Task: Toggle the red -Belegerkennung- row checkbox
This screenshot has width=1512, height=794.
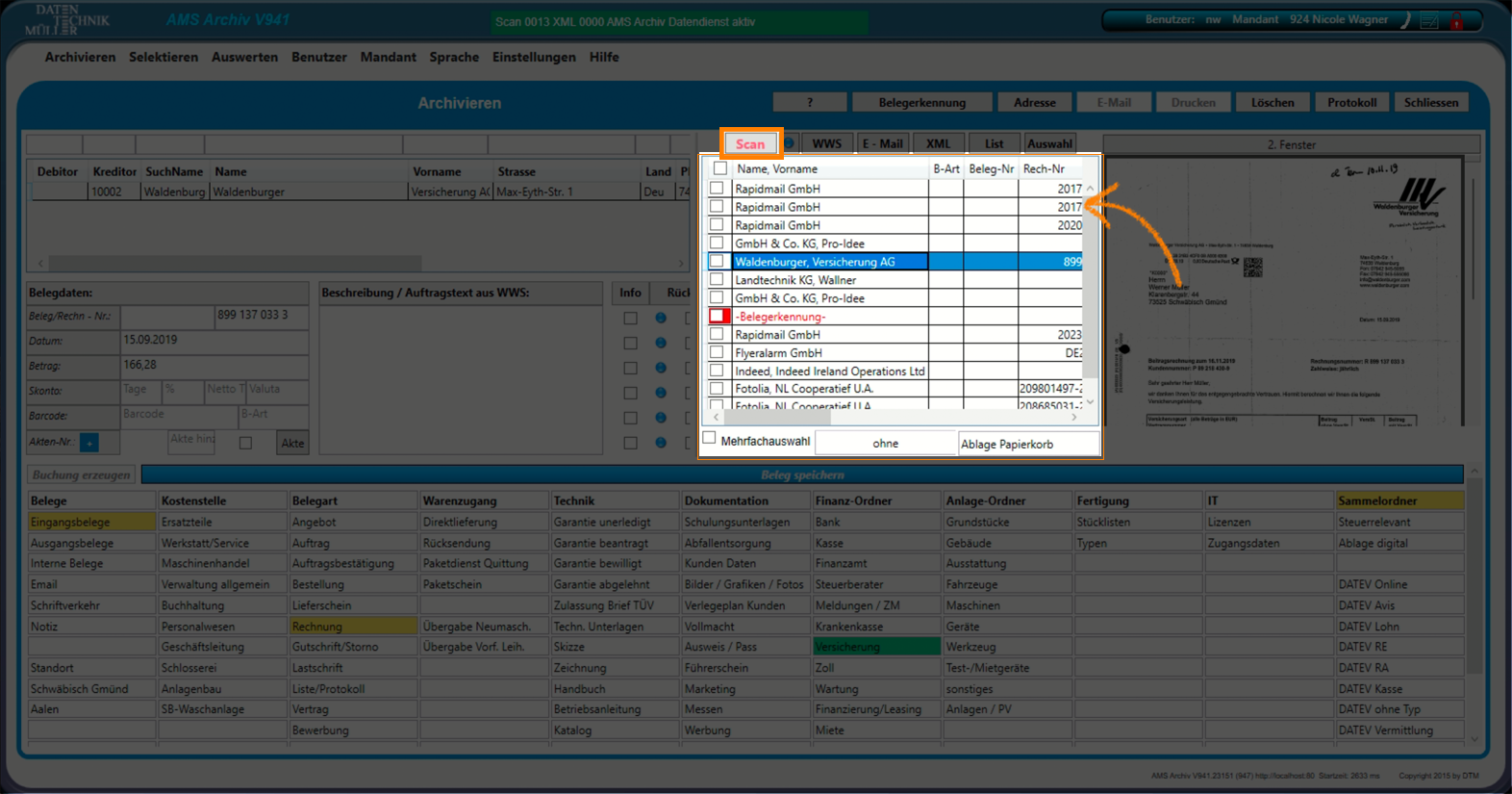Action: point(717,316)
